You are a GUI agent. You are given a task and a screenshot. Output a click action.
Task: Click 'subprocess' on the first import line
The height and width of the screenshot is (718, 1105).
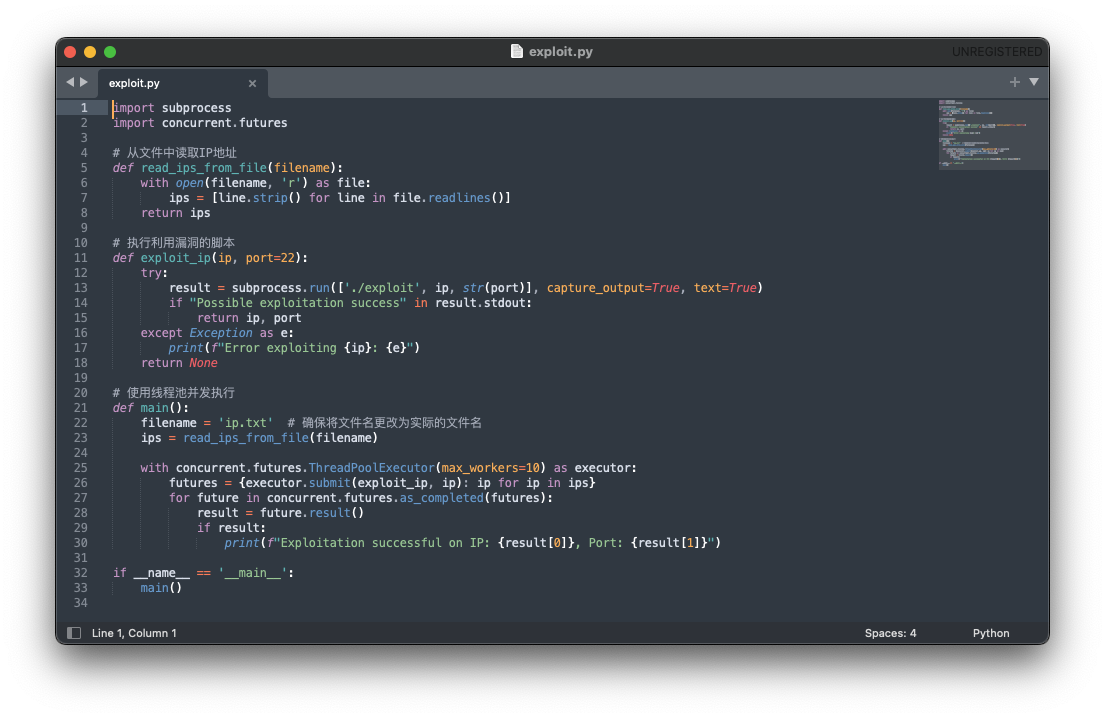197,108
